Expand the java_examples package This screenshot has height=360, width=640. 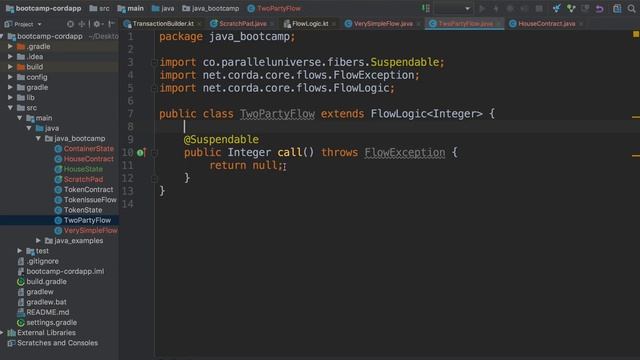[38, 241]
